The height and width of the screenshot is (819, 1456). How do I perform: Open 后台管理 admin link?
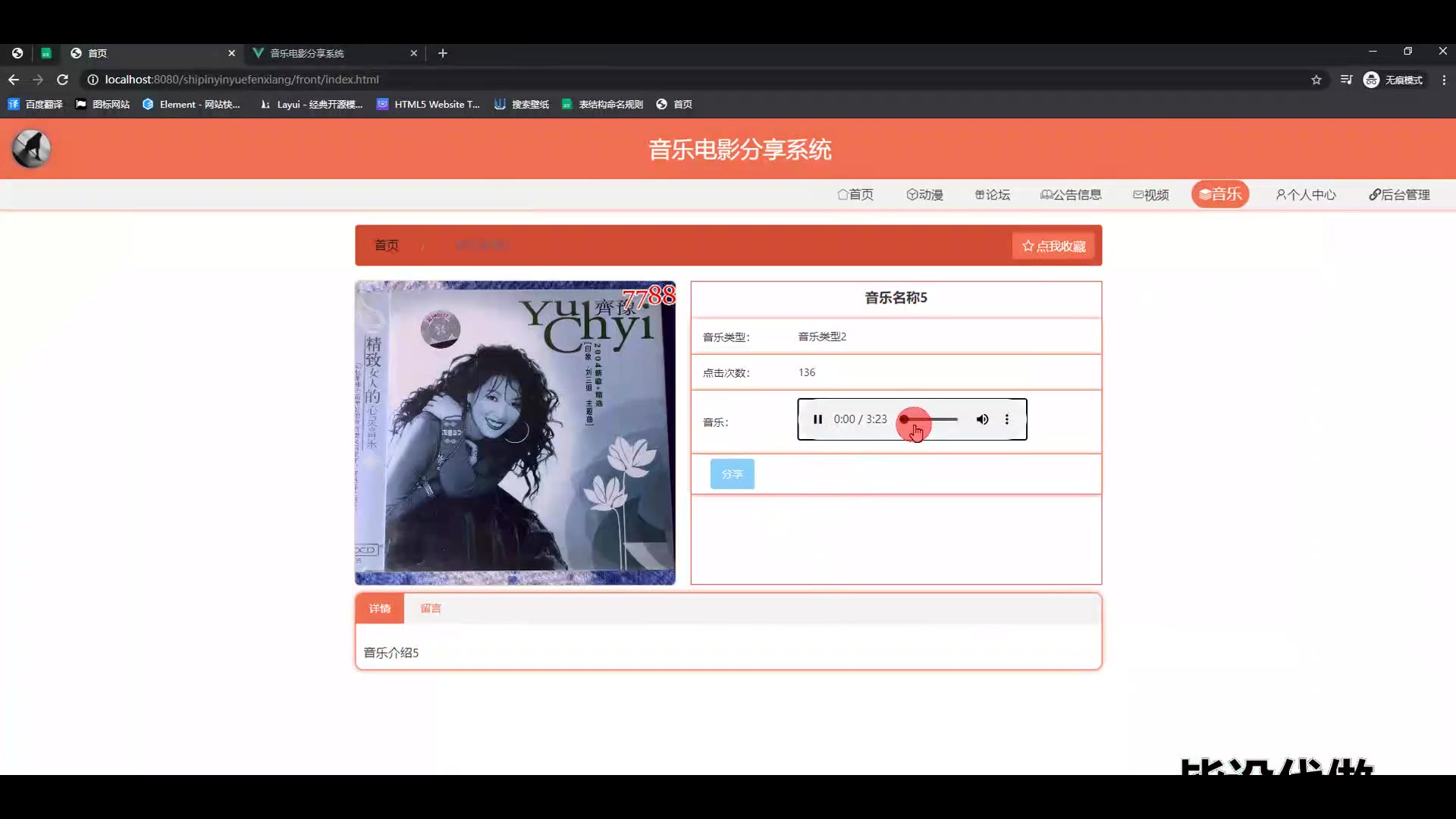tap(1399, 195)
